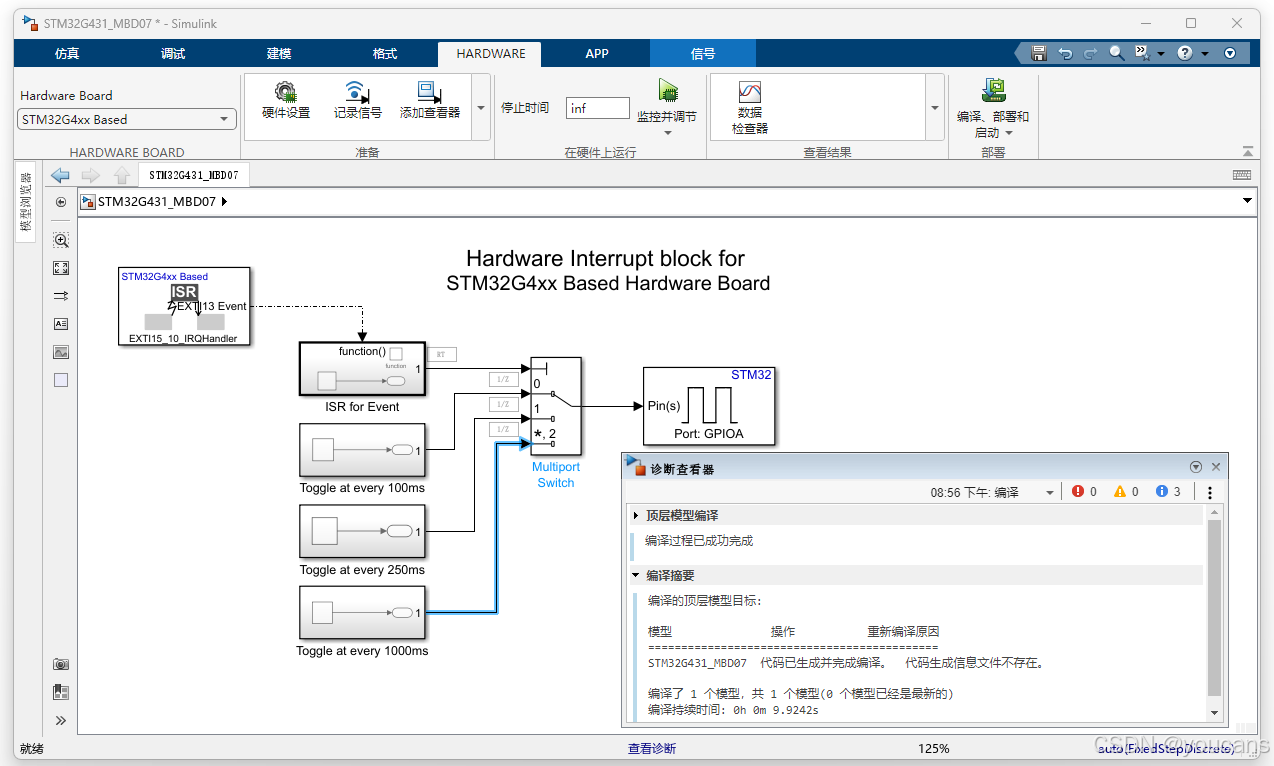This screenshot has width=1274, height=766.
Task: Collapse 顶层模型编译 section
Action: pyautogui.click(x=636, y=516)
